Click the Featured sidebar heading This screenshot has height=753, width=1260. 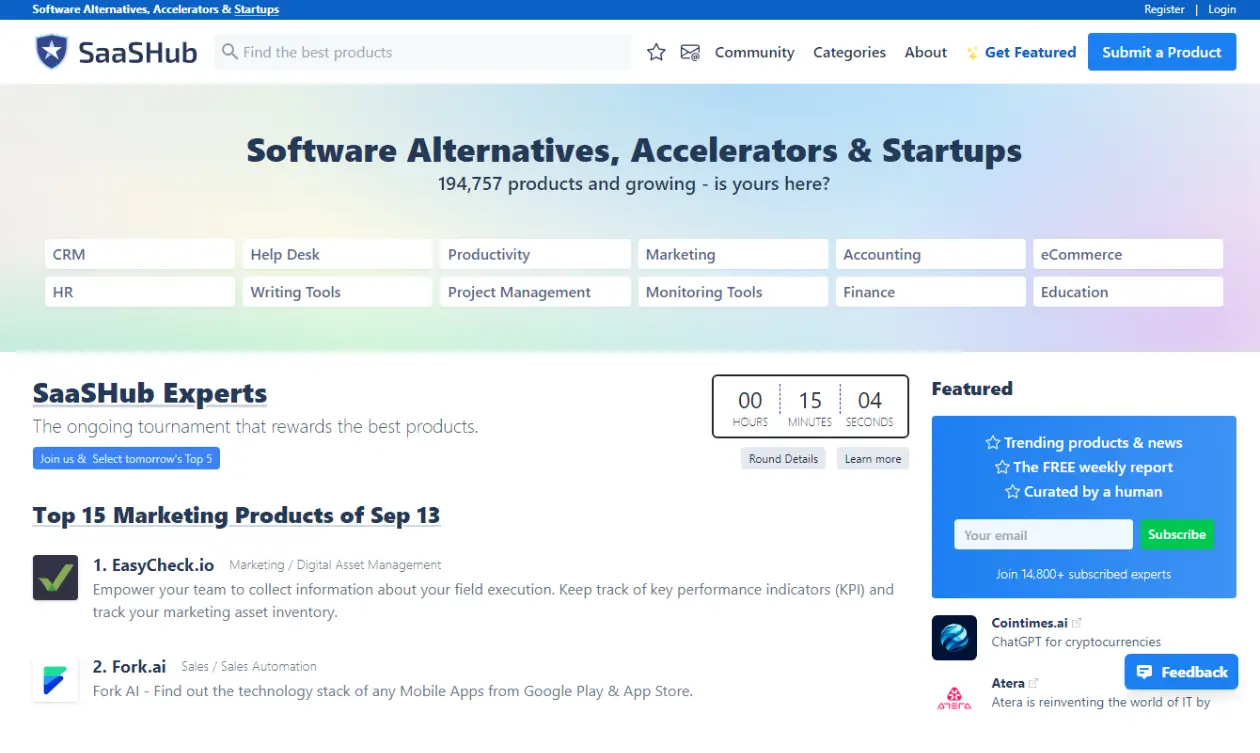[972, 389]
